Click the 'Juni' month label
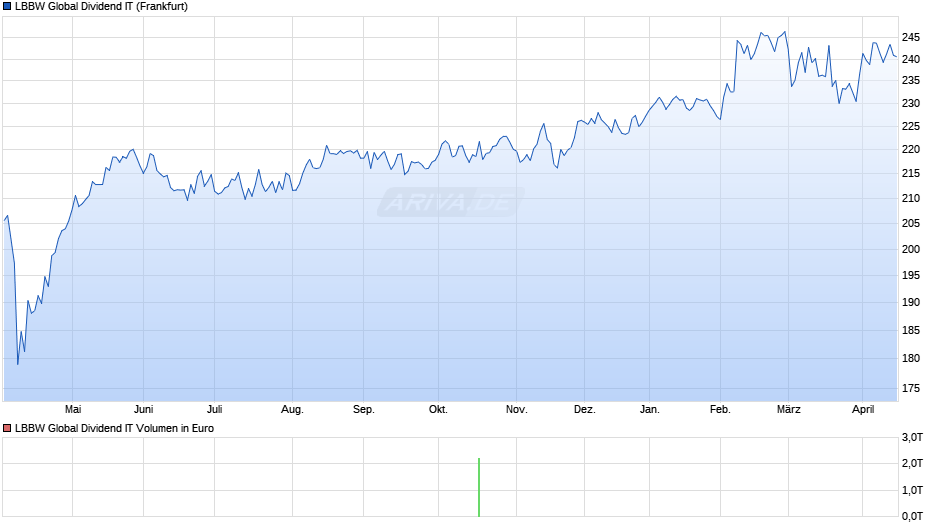940x526 pixels. pyautogui.click(x=143, y=409)
